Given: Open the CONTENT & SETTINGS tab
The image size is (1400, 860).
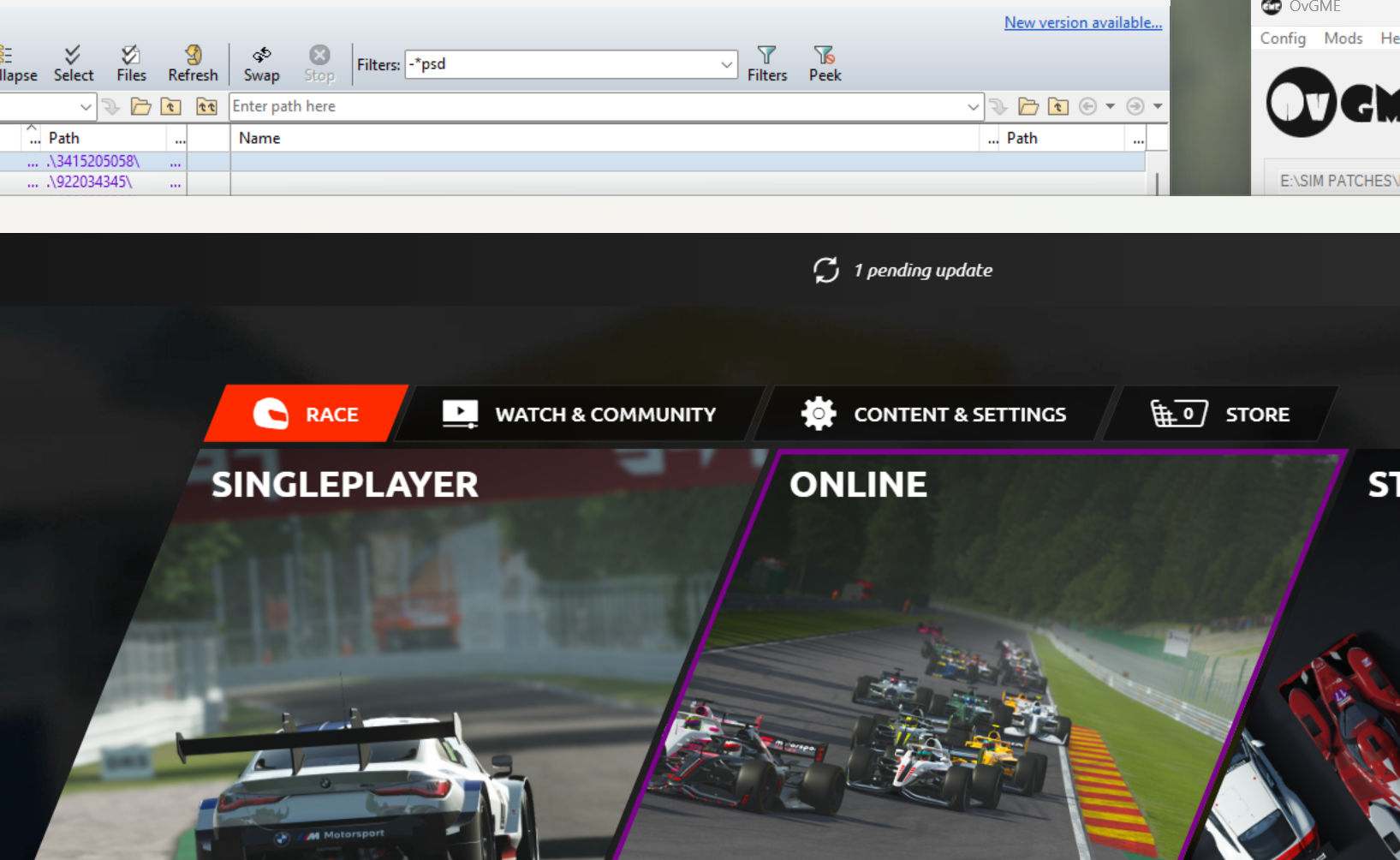Looking at the screenshot, I should click(933, 414).
